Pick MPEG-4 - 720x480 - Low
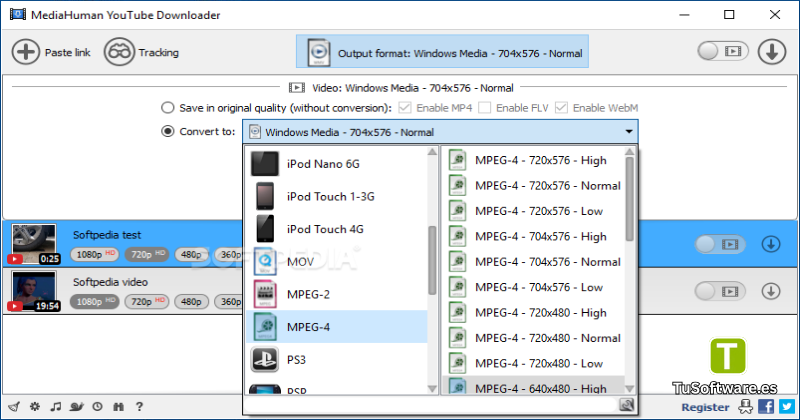Image resolution: width=800 pixels, height=420 pixels. (533, 363)
